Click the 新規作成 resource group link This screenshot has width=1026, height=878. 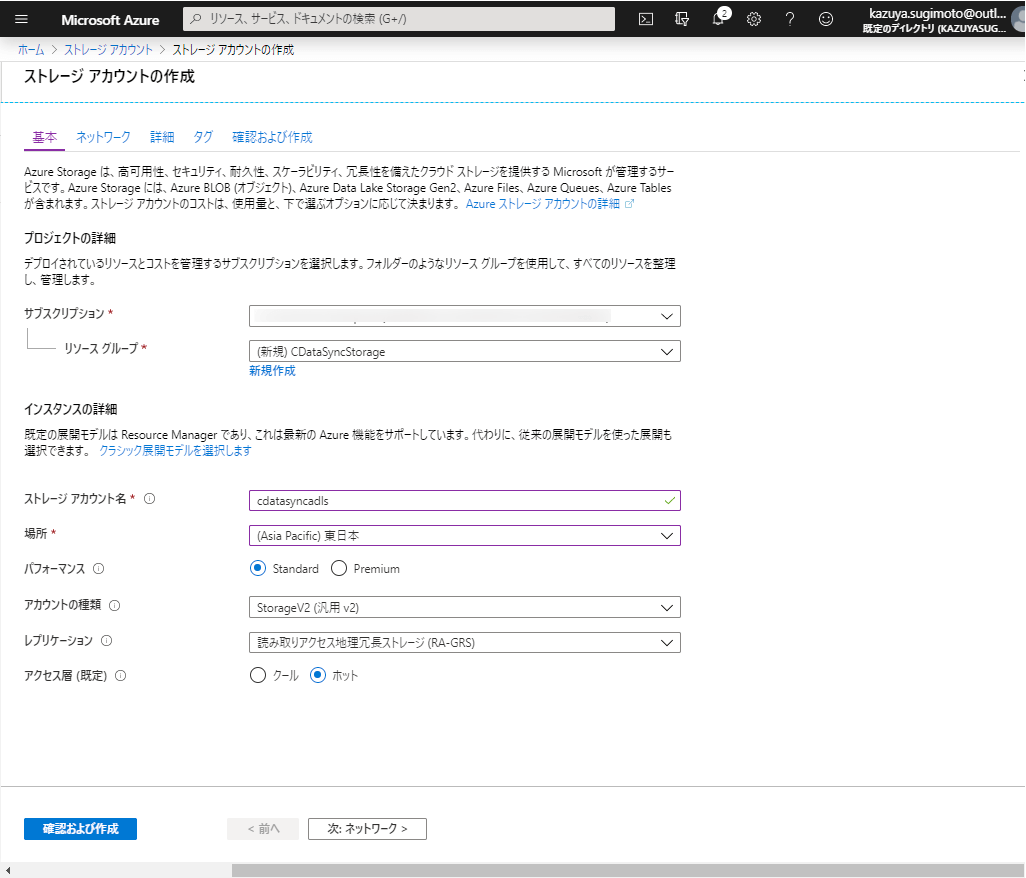click(272, 371)
